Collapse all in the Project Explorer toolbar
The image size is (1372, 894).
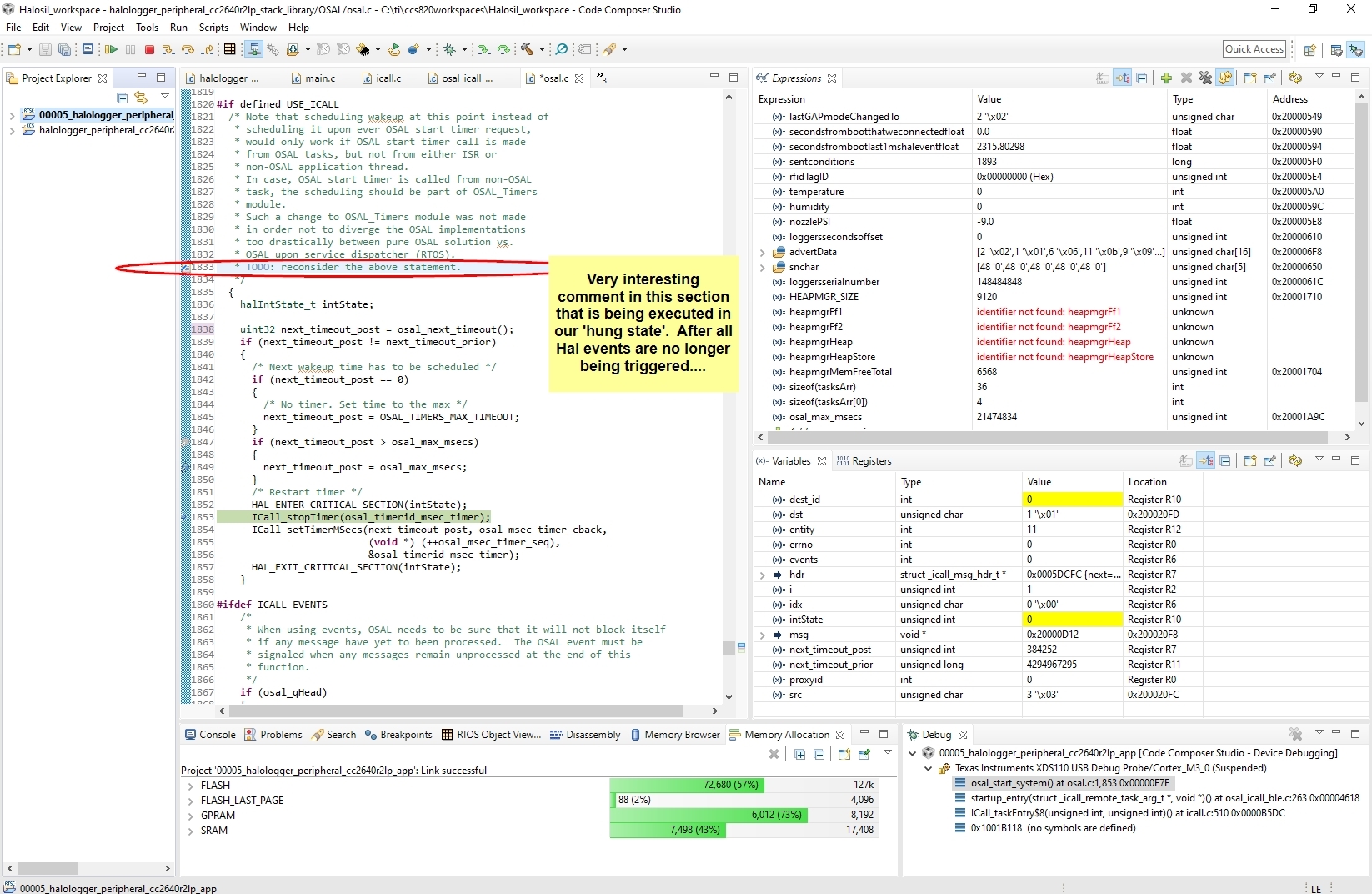(x=122, y=98)
